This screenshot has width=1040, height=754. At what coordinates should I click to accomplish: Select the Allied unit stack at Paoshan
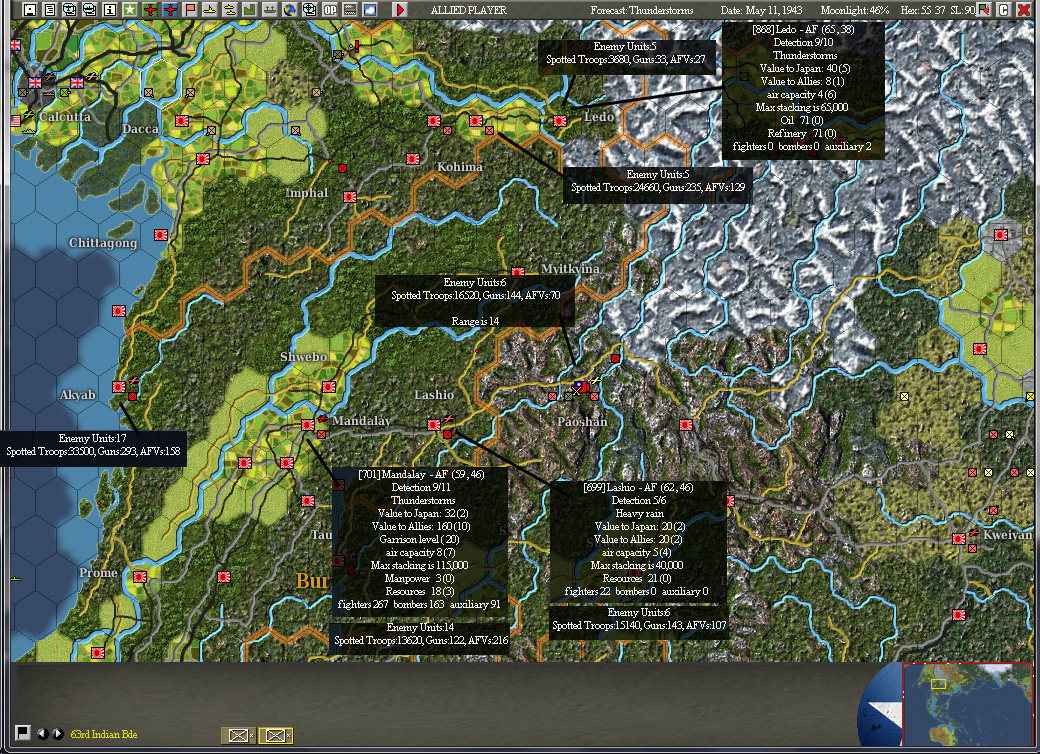[x=582, y=387]
